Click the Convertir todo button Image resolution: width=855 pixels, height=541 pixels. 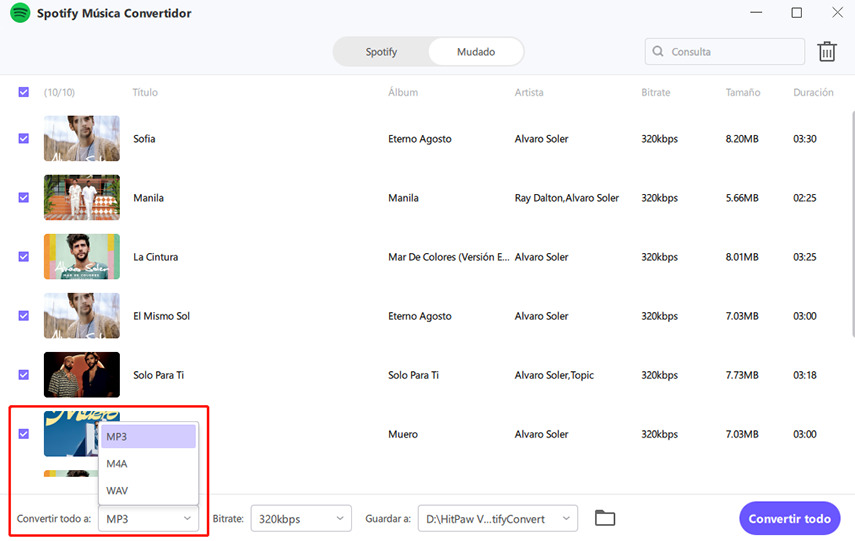(790, 518)
